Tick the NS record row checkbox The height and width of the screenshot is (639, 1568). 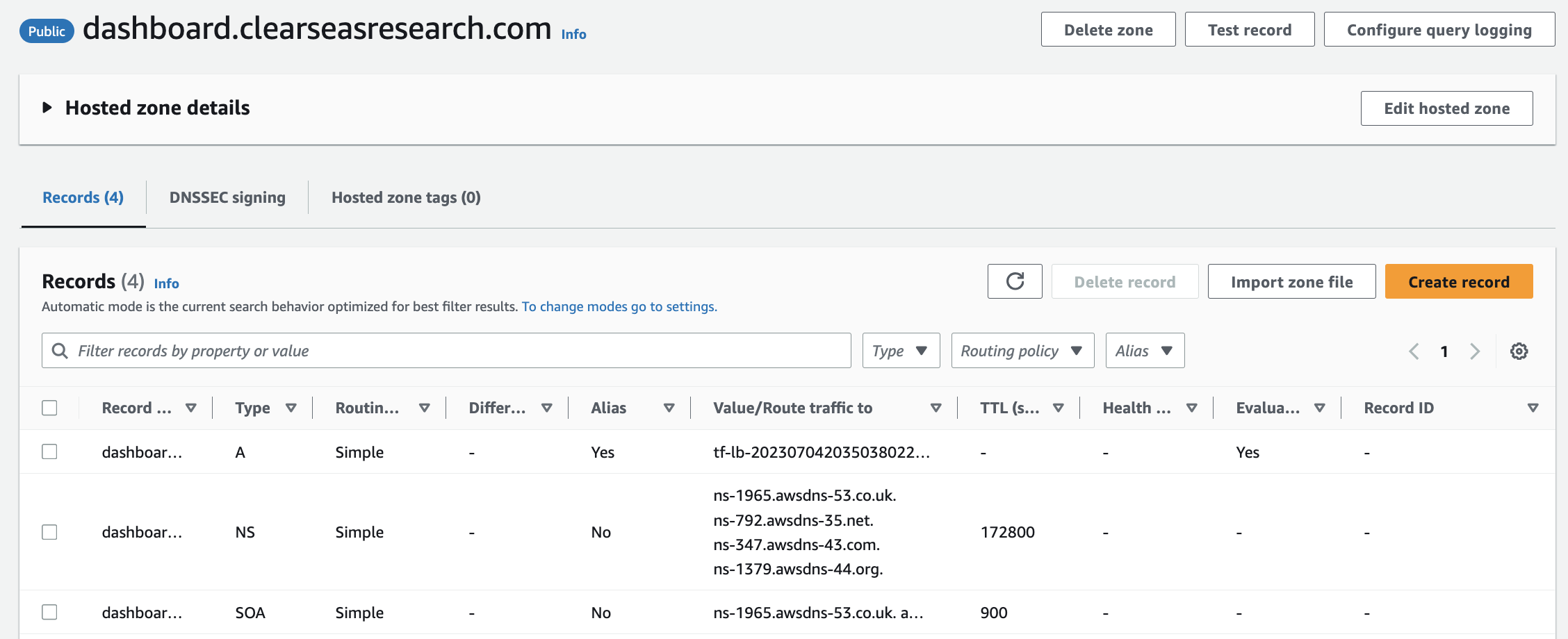click(49, 532)
